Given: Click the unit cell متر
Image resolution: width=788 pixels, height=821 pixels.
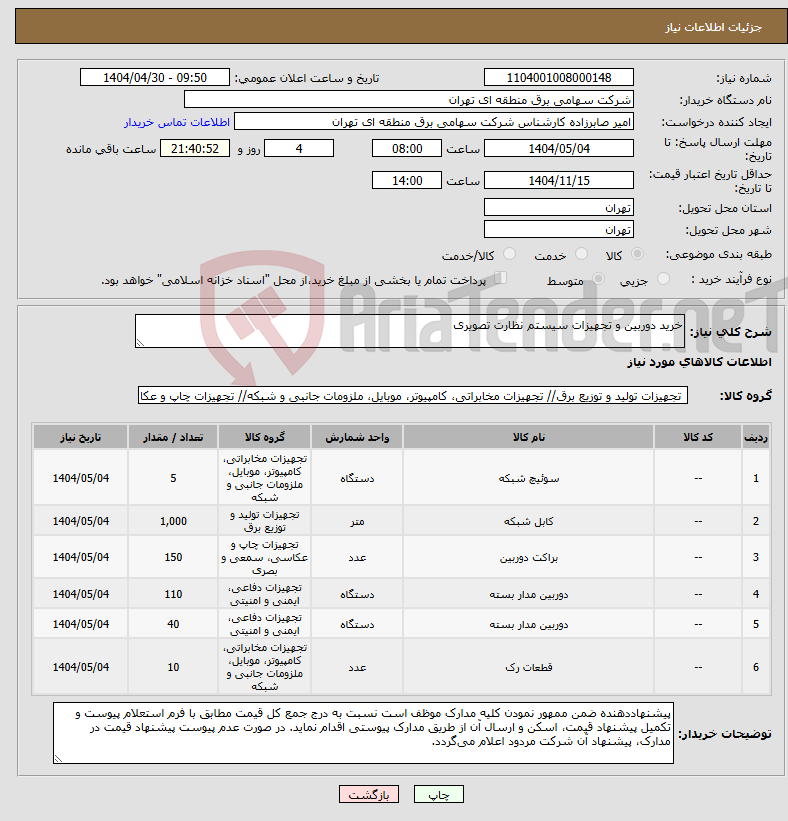Looking at the screenshot, I should (x=357, y=521).
